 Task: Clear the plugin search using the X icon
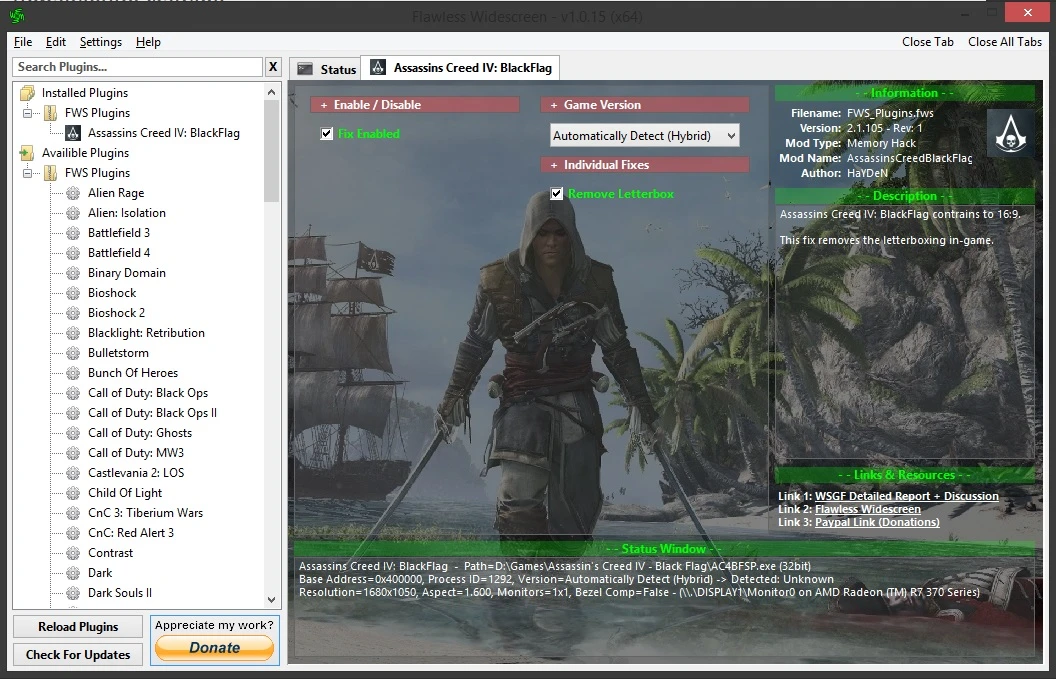[273, 67]
